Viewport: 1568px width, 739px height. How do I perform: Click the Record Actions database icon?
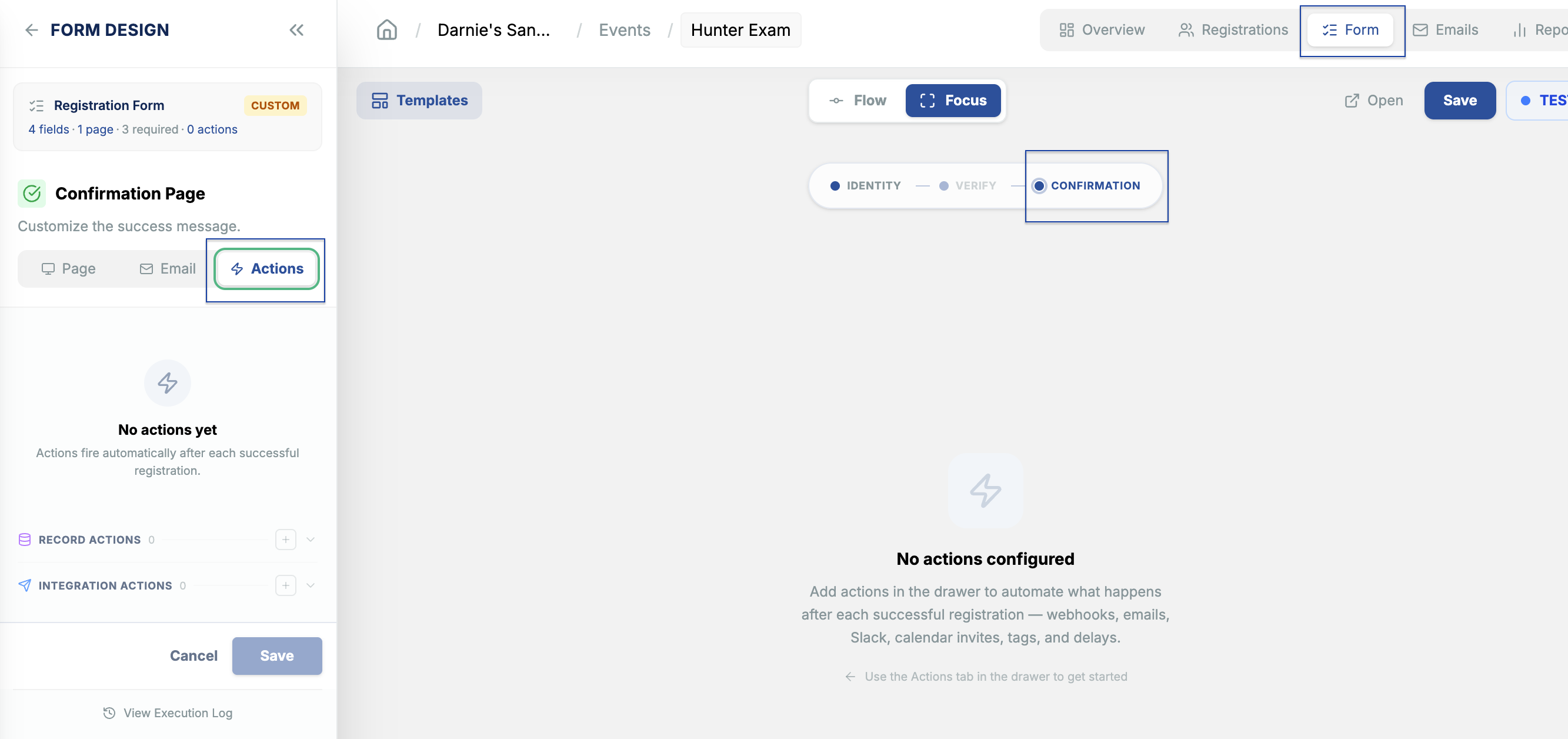[24, 540]
